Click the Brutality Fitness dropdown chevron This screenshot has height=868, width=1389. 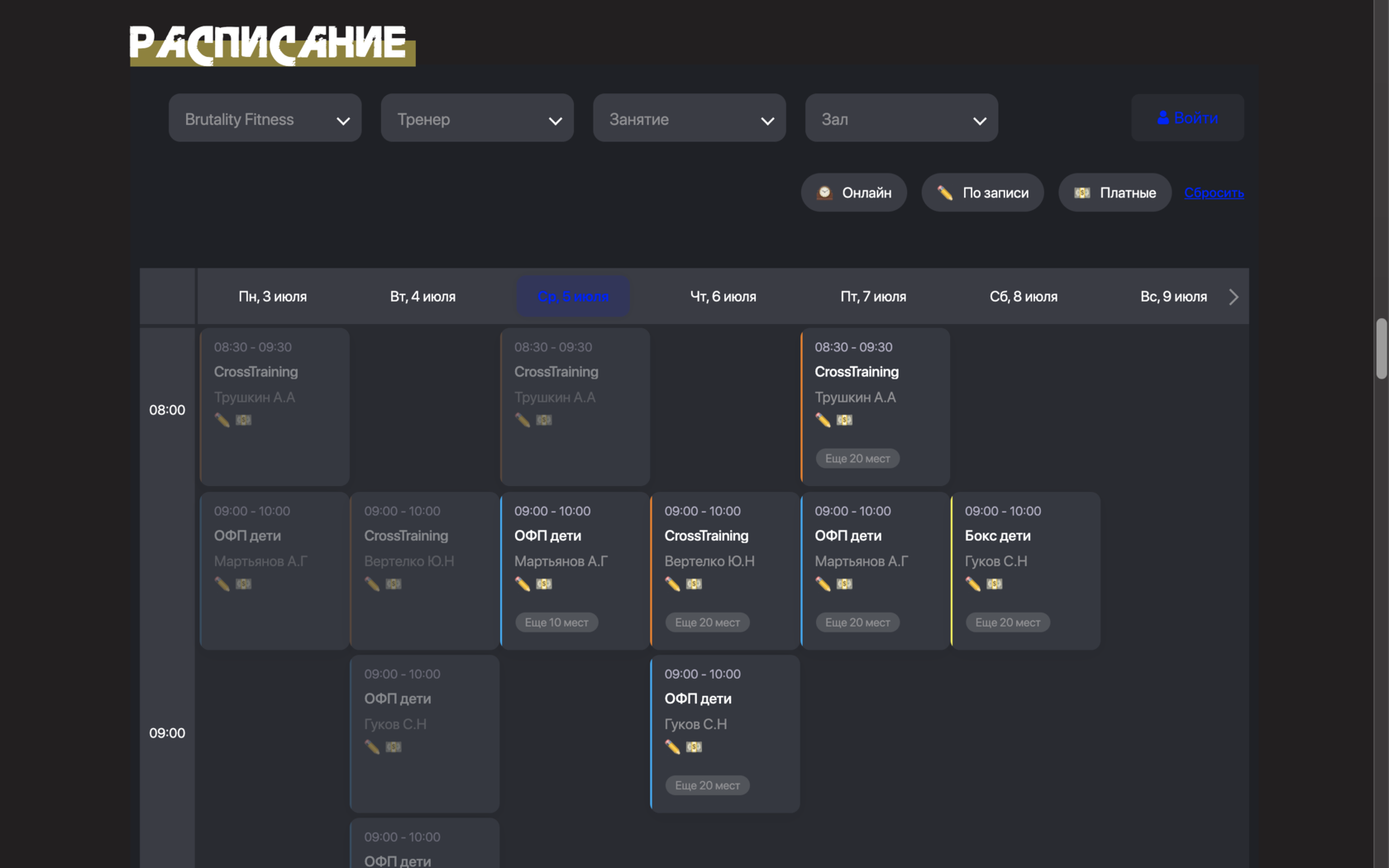point(343,121)
